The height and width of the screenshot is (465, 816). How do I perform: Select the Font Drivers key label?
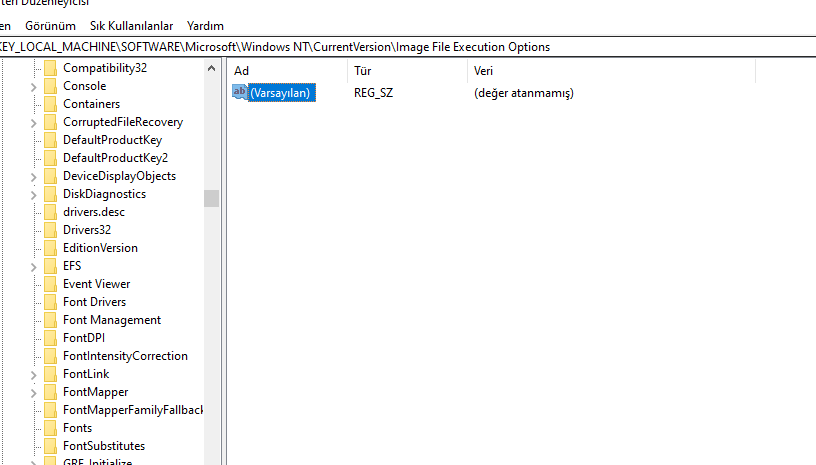[x=94, y=302]
